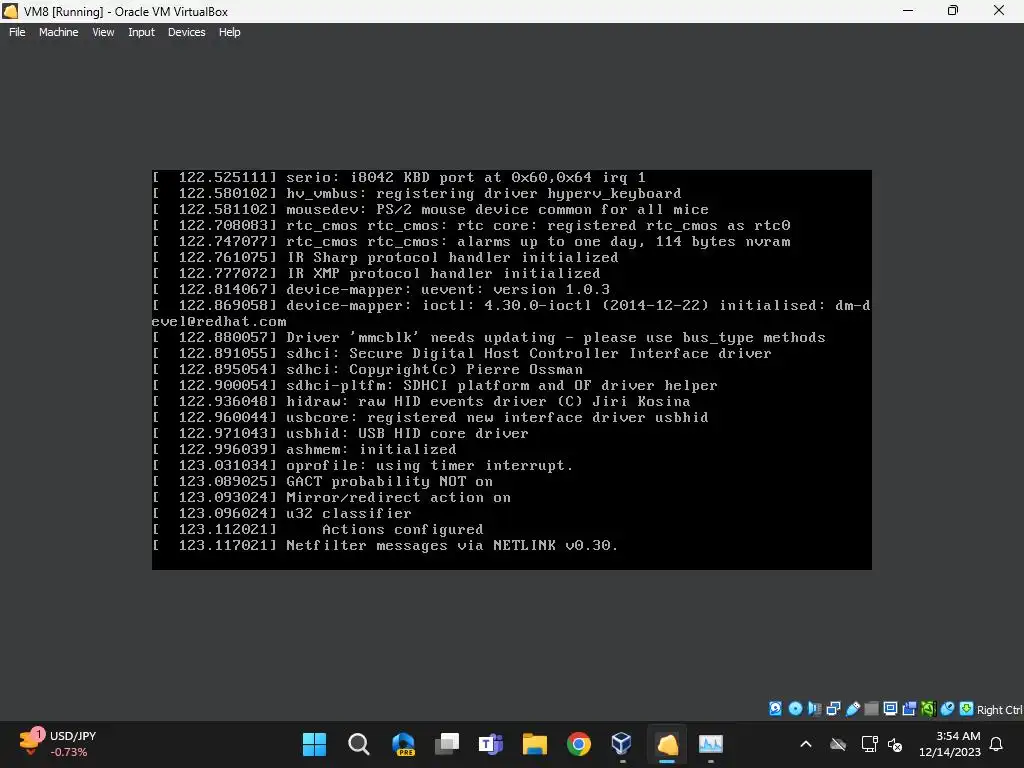Open the clock showing 3:54 AM
Image resolution: width=1024 pixels, height=768 pixels.
pyautogui.click(x=950, y=744)
